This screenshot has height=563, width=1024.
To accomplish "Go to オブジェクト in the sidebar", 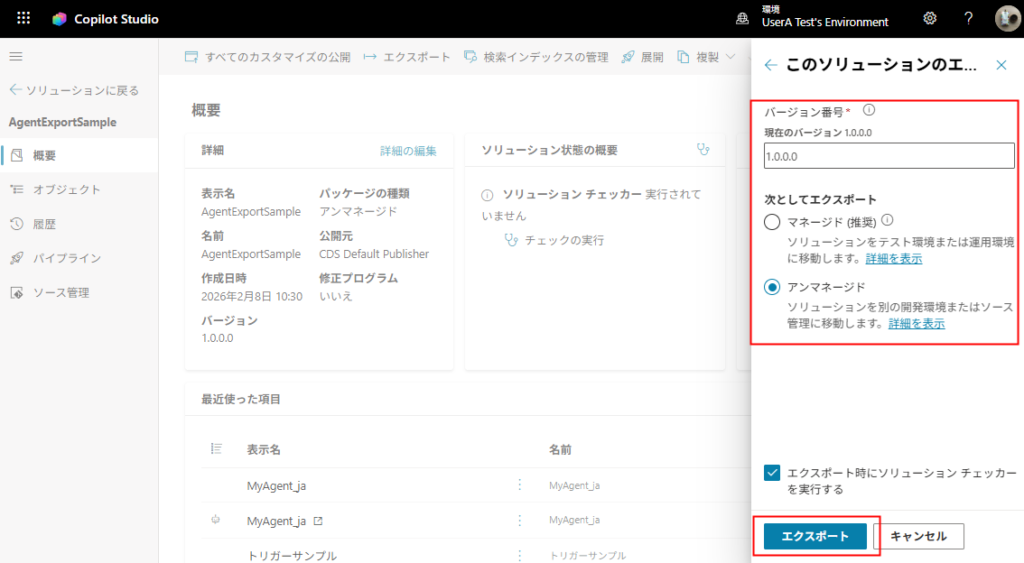I will pos(66,189).
